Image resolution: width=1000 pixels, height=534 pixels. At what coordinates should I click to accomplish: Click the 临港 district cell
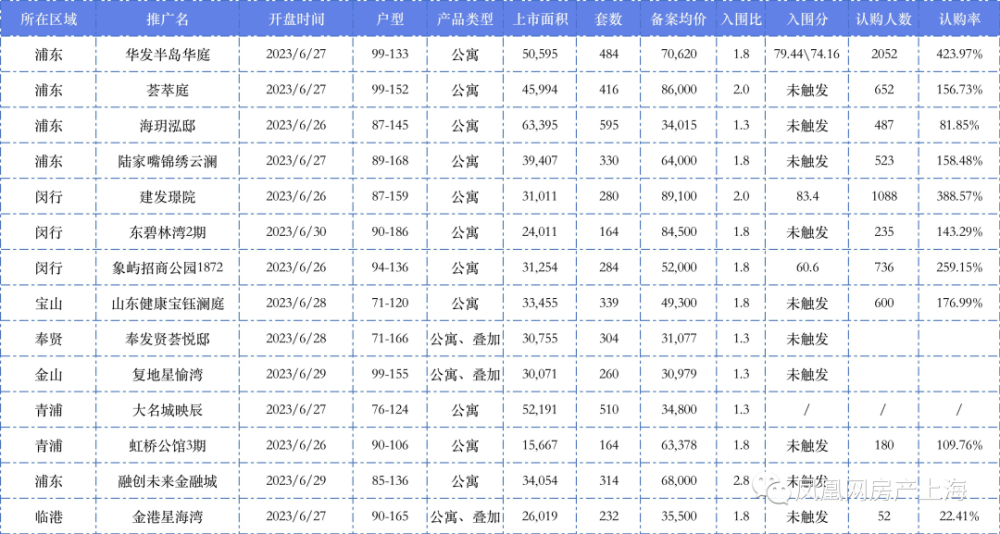(48, 516)
